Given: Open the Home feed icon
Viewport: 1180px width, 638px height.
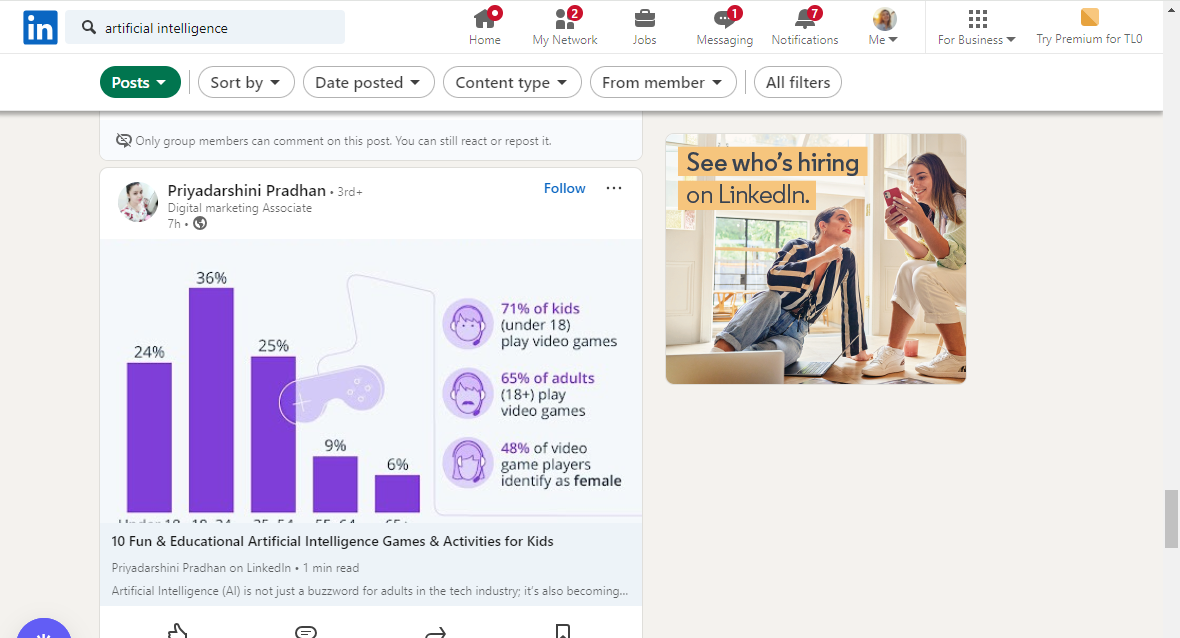Looking at the screenshot, I should click(x=485, y=26).
